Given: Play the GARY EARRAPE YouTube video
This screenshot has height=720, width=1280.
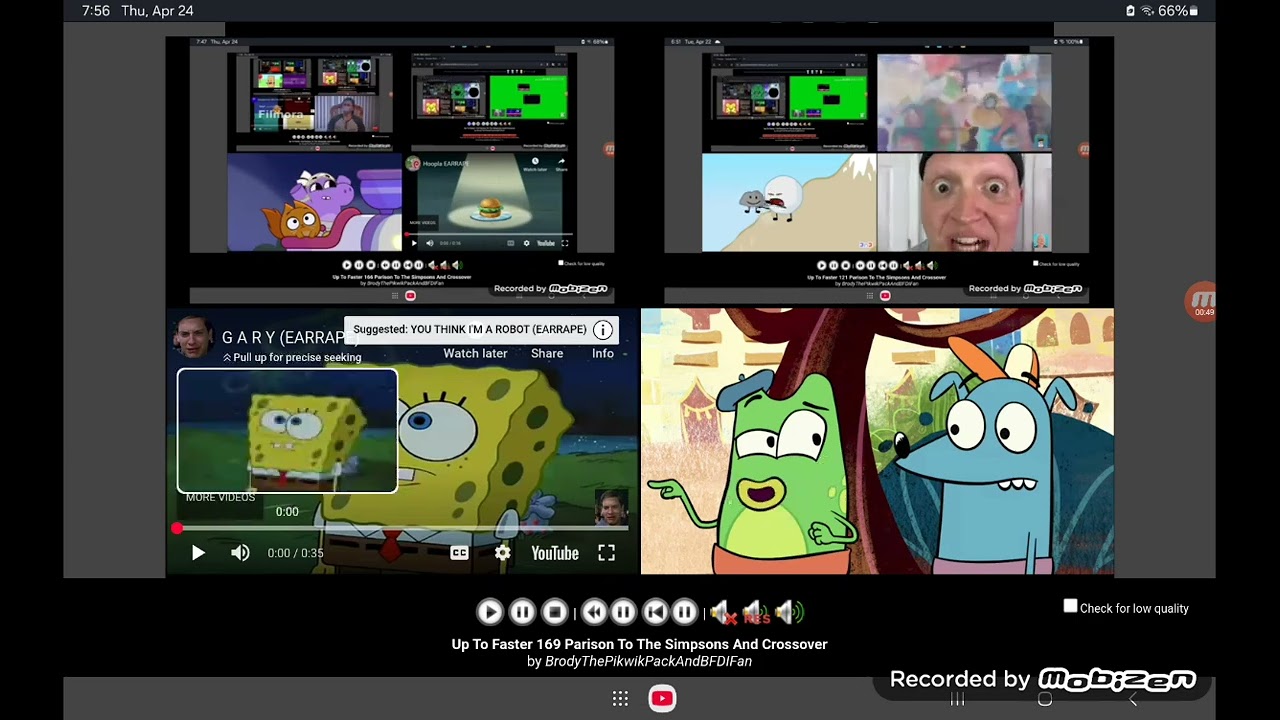Looking at the screenshot, I should tap(198, 553).
